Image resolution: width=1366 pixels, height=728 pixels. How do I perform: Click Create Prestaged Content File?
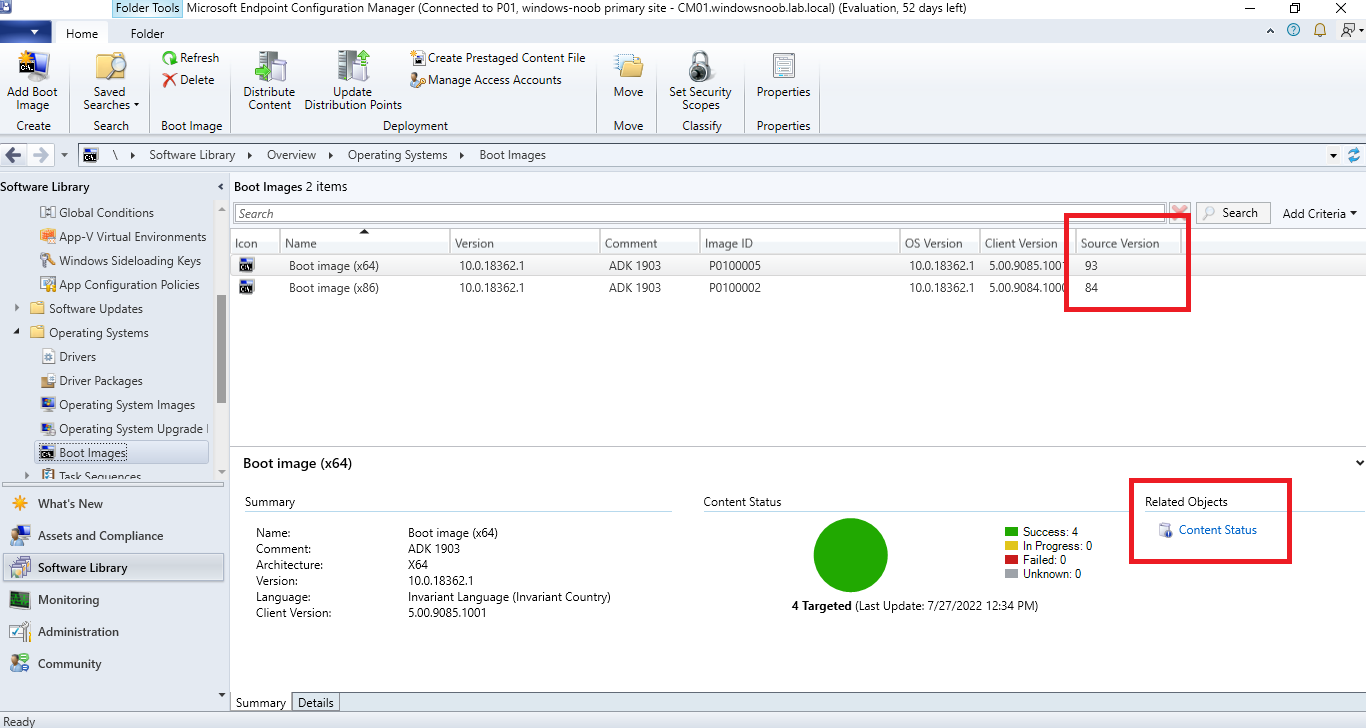point(498,58)
